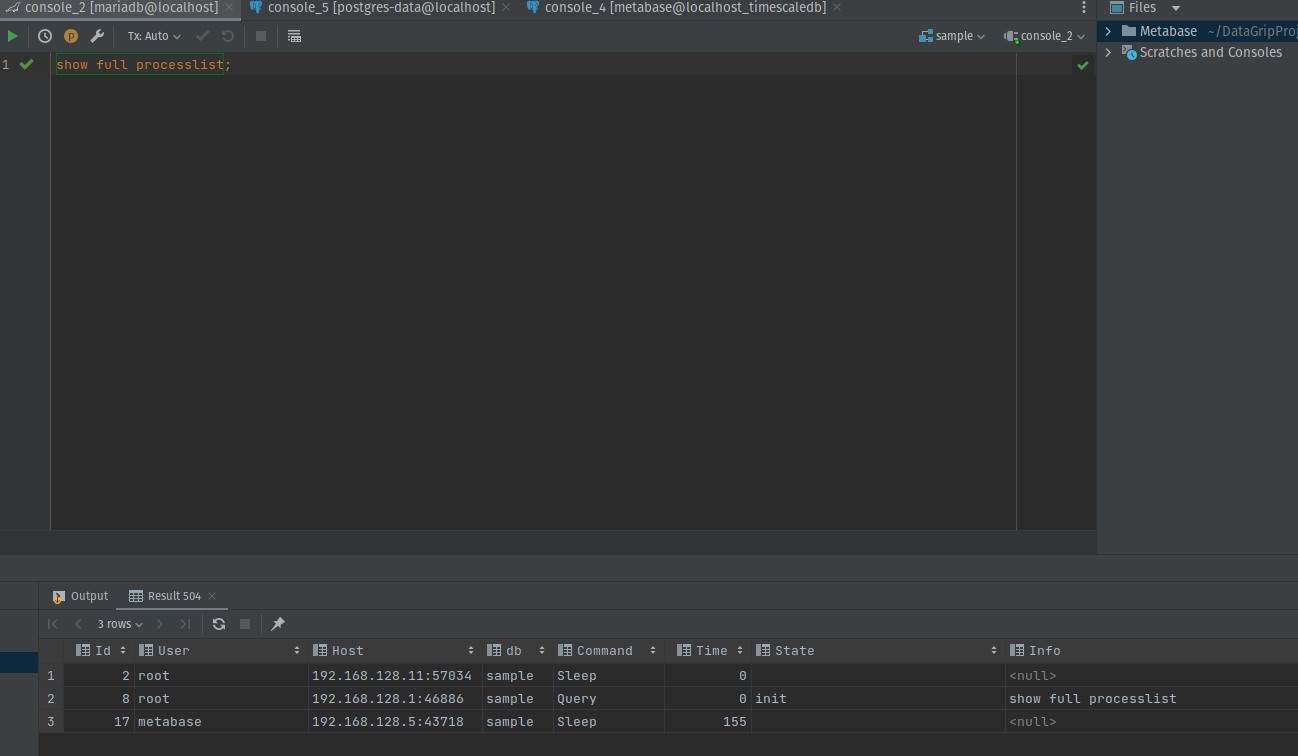This screenshot has width=1298, height=756.
Task: Open the 3 rows page-size dropdown
Action: [x=118, y=623]
